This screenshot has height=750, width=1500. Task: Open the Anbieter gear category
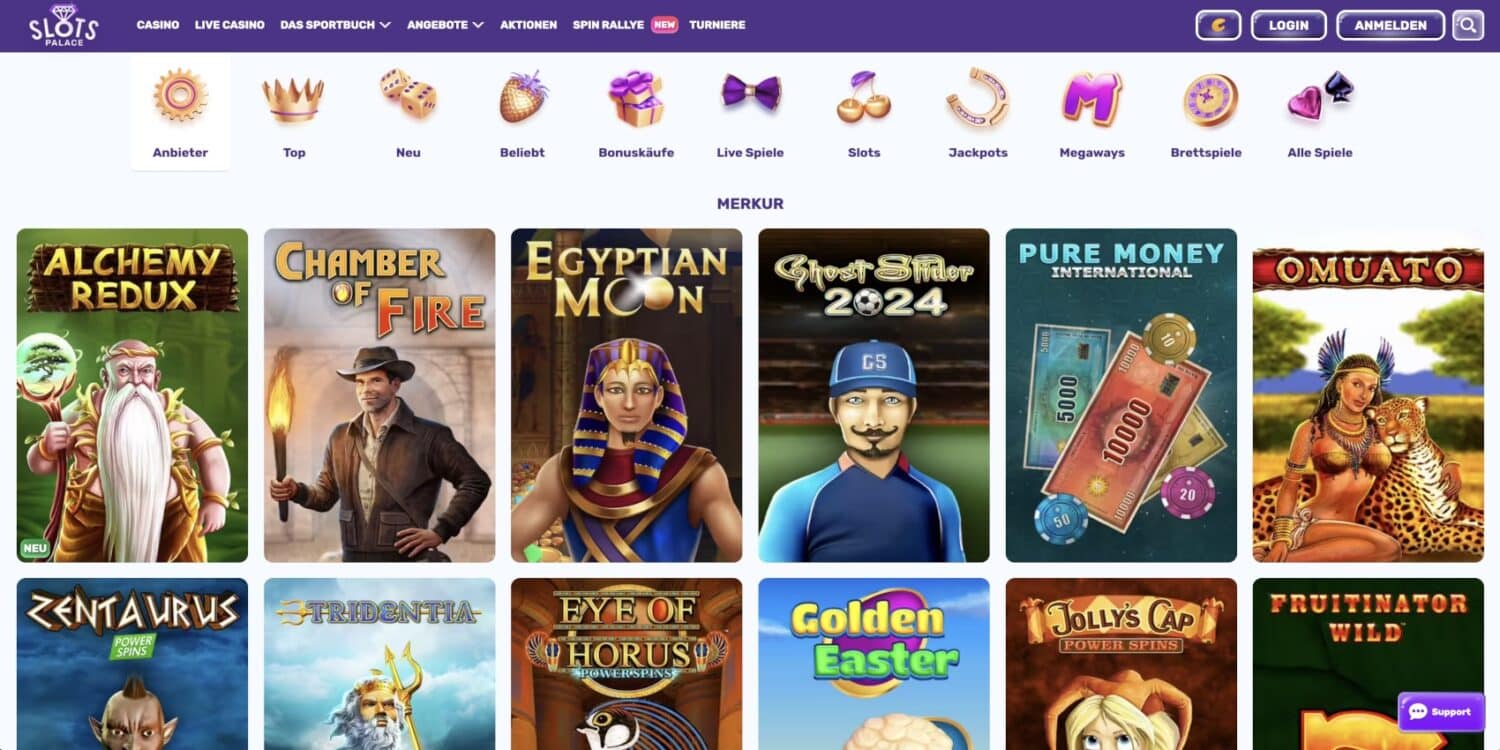pyautogui.click(x=180, y=112)
